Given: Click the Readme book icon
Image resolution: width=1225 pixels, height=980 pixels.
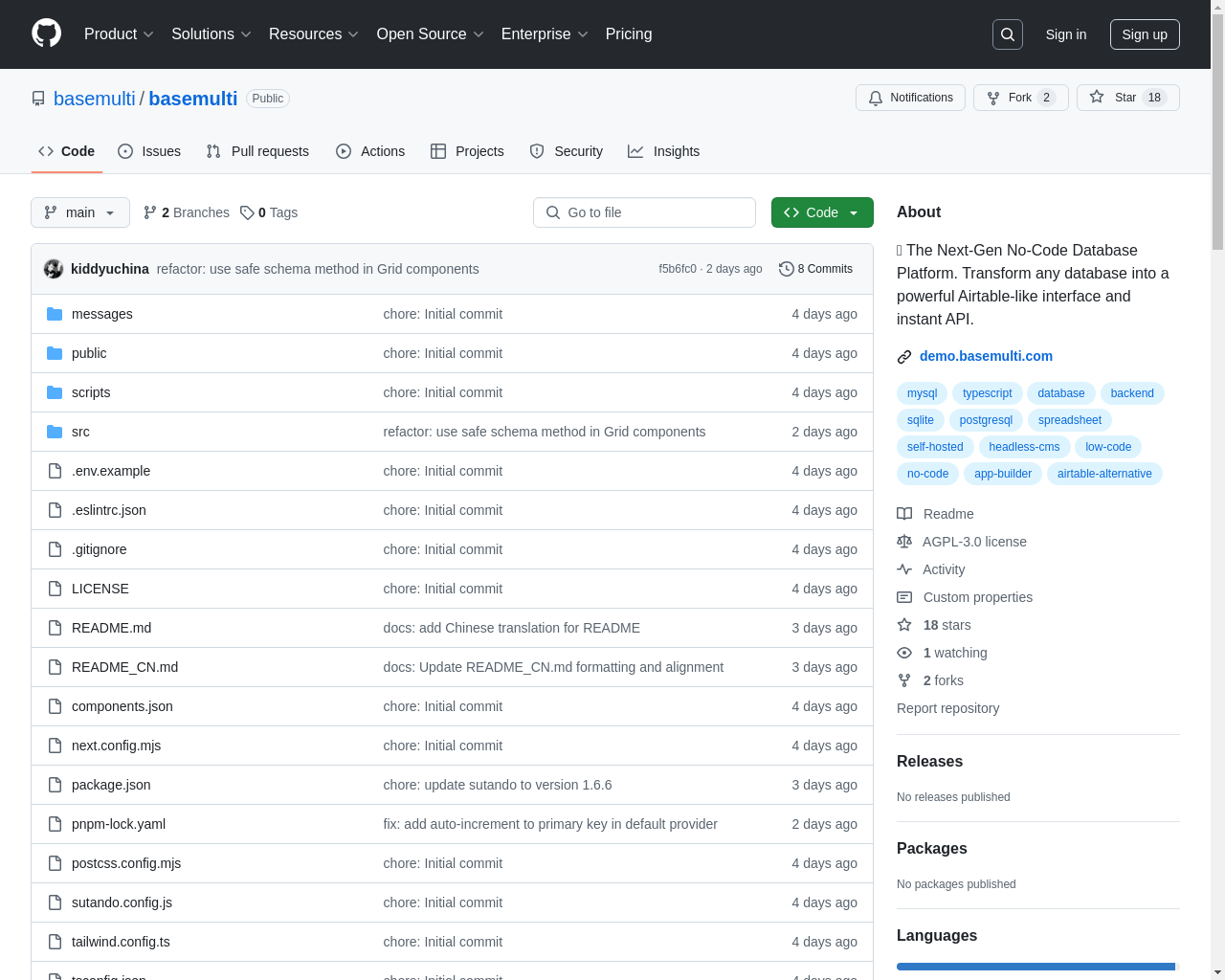Looking at the screenshot, I should click(x=904, y=514).
